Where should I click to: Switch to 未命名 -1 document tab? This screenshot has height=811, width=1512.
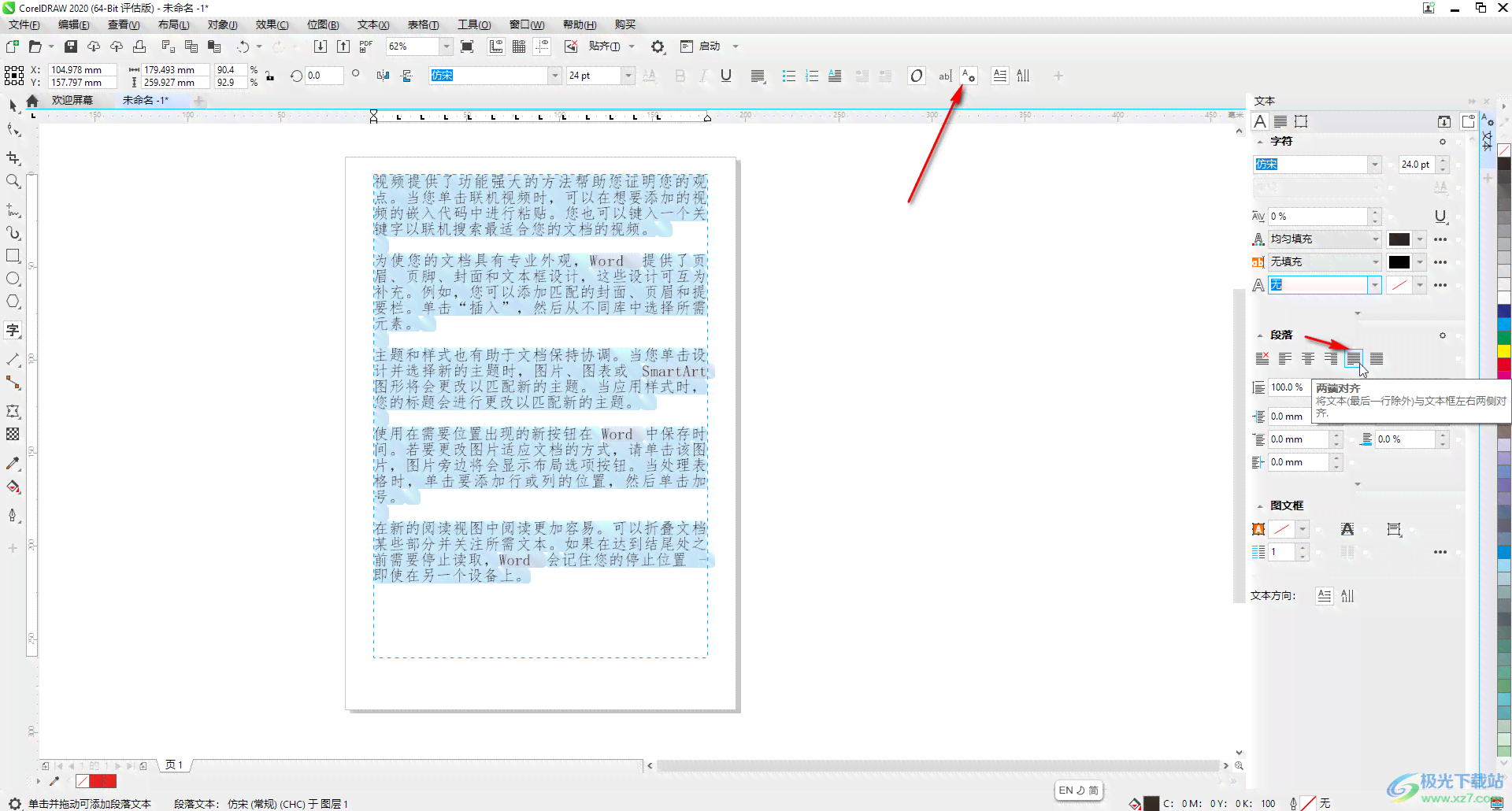click(x=146, y=100)
